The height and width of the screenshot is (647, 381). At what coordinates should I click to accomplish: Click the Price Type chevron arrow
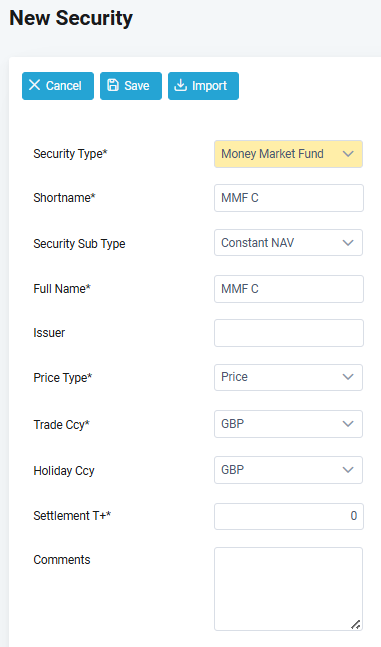(x=348, y=377)
